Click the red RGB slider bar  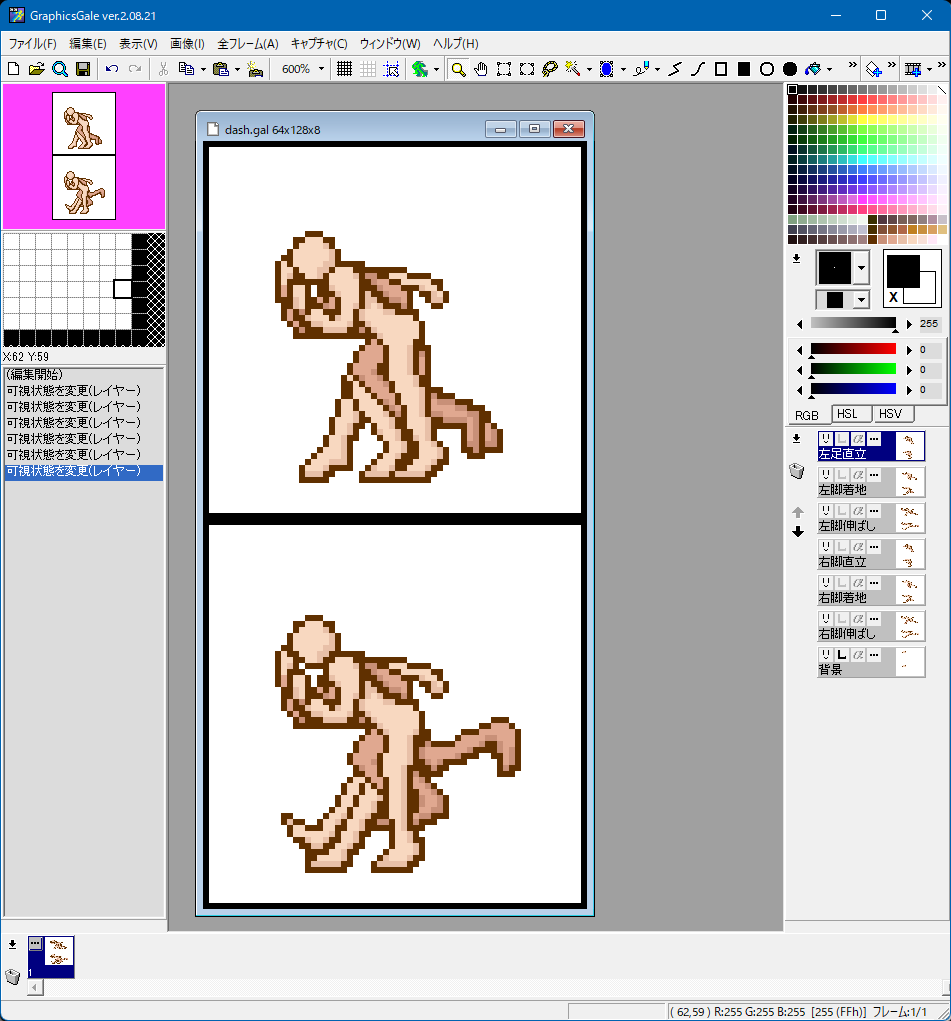[x=853, y=349]
